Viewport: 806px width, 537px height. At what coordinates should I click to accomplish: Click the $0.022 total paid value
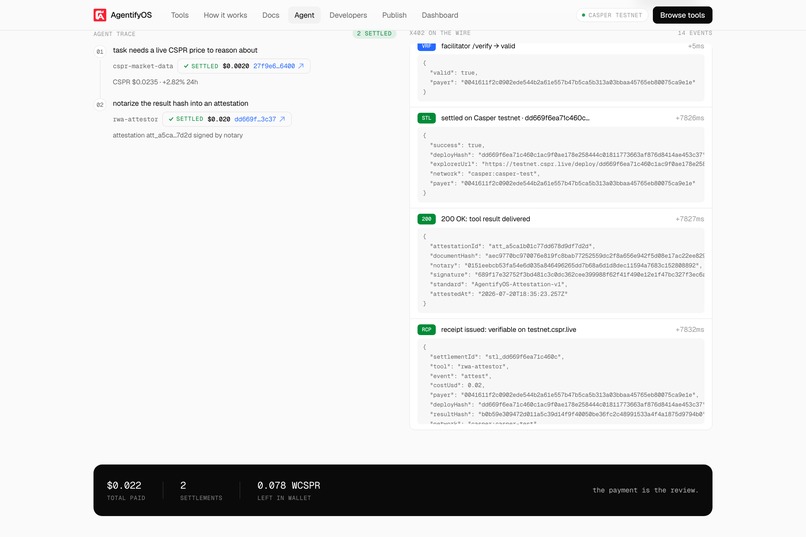(124, 485)
